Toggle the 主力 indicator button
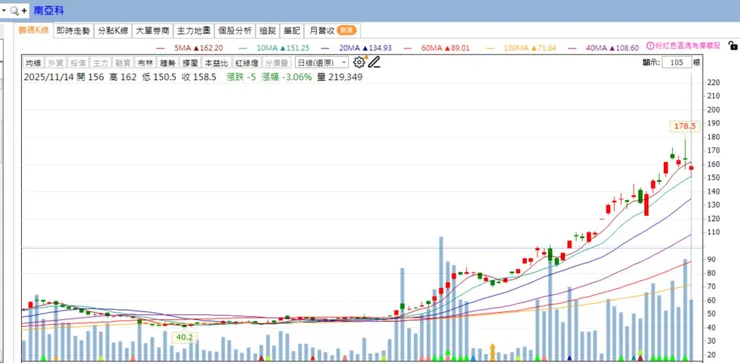 [100, 62]
